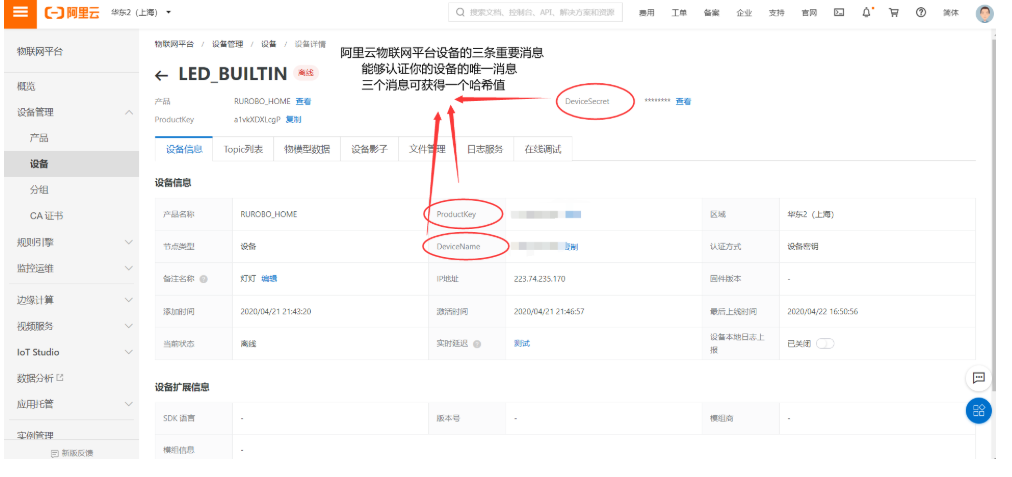Click the IP address 223.74.235.170
The width and height of the screenshot is (1012, 477).
point(540,279)
